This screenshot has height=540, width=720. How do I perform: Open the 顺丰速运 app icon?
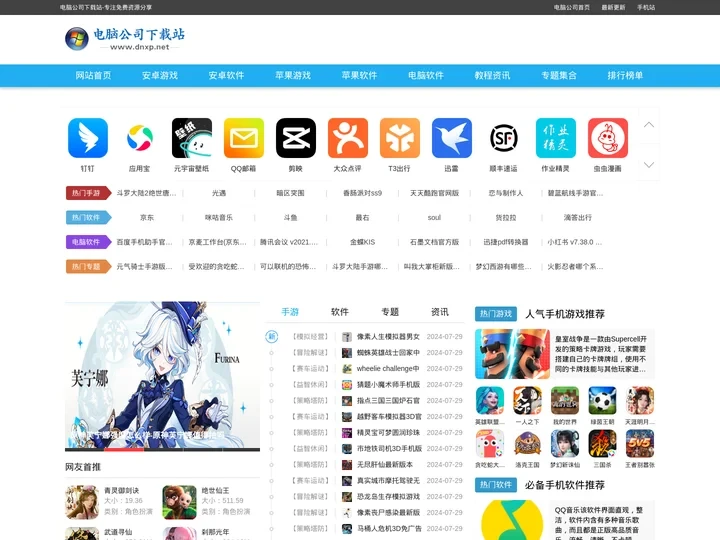pyautogui.click(x=504, y=138)
